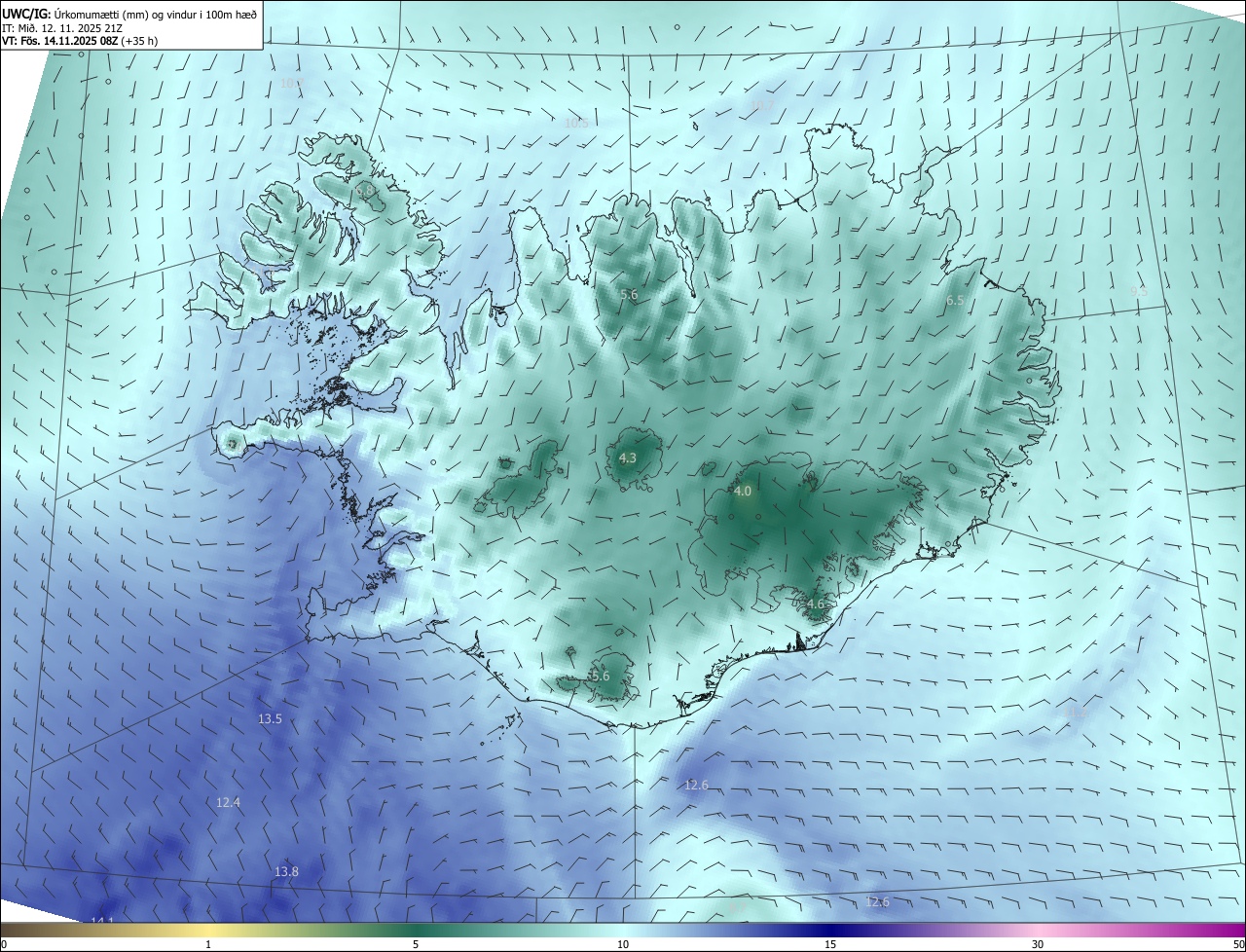The width and height of the screenshot is (1246, 952).
Task: Click the 13.8 value label over the sea
Action: tap(286, 871)
